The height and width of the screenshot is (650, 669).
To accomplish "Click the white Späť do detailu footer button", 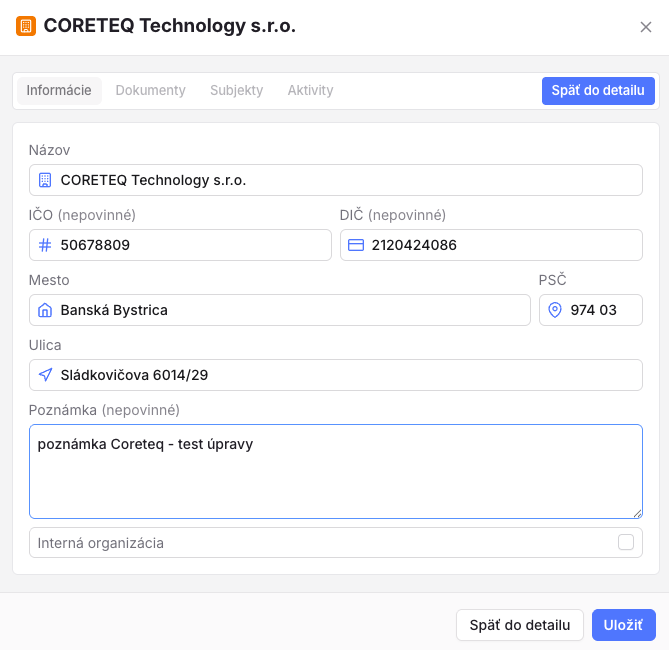I will [520, 625].
